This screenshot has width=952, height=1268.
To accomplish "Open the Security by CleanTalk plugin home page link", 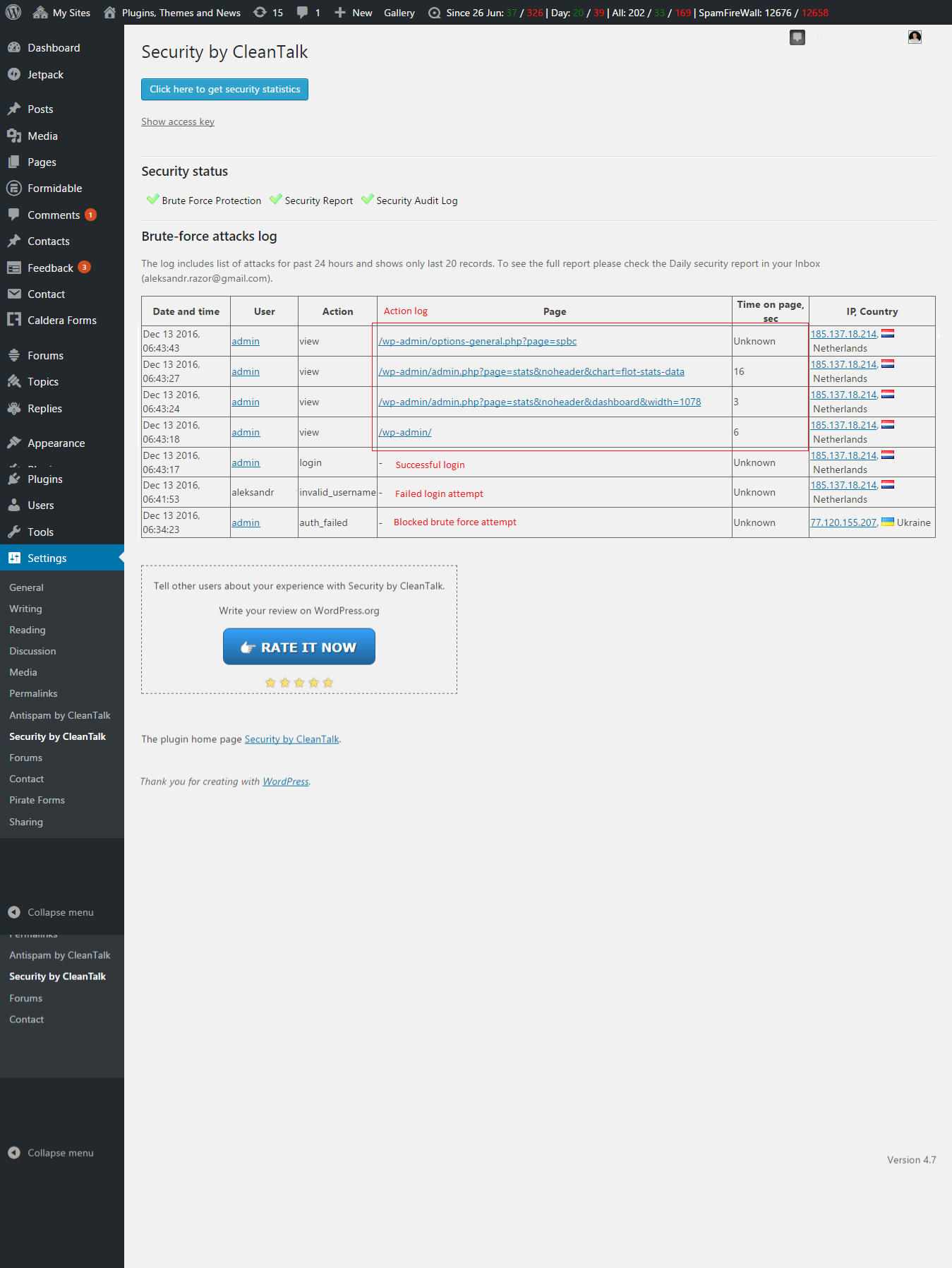I will point(292,739).
